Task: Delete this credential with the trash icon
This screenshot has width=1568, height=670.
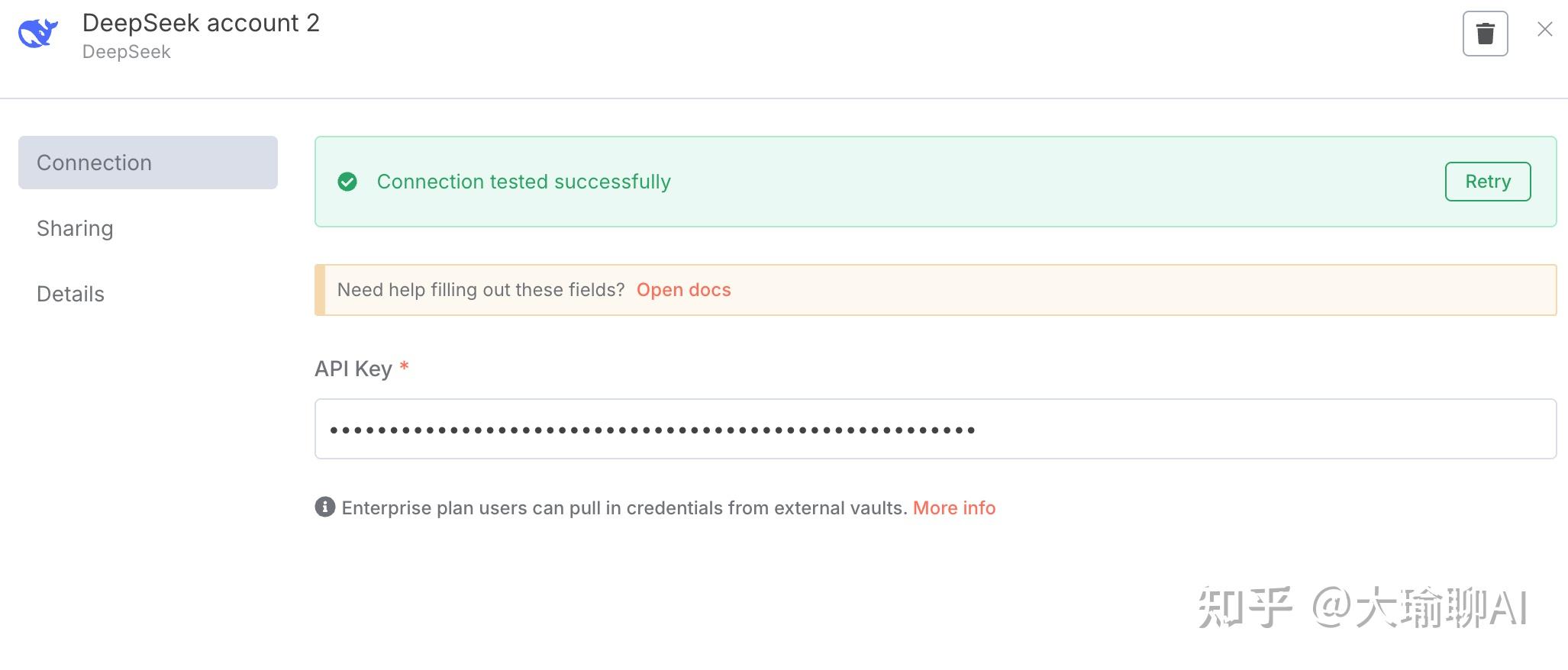Action: click(1485, 34)
